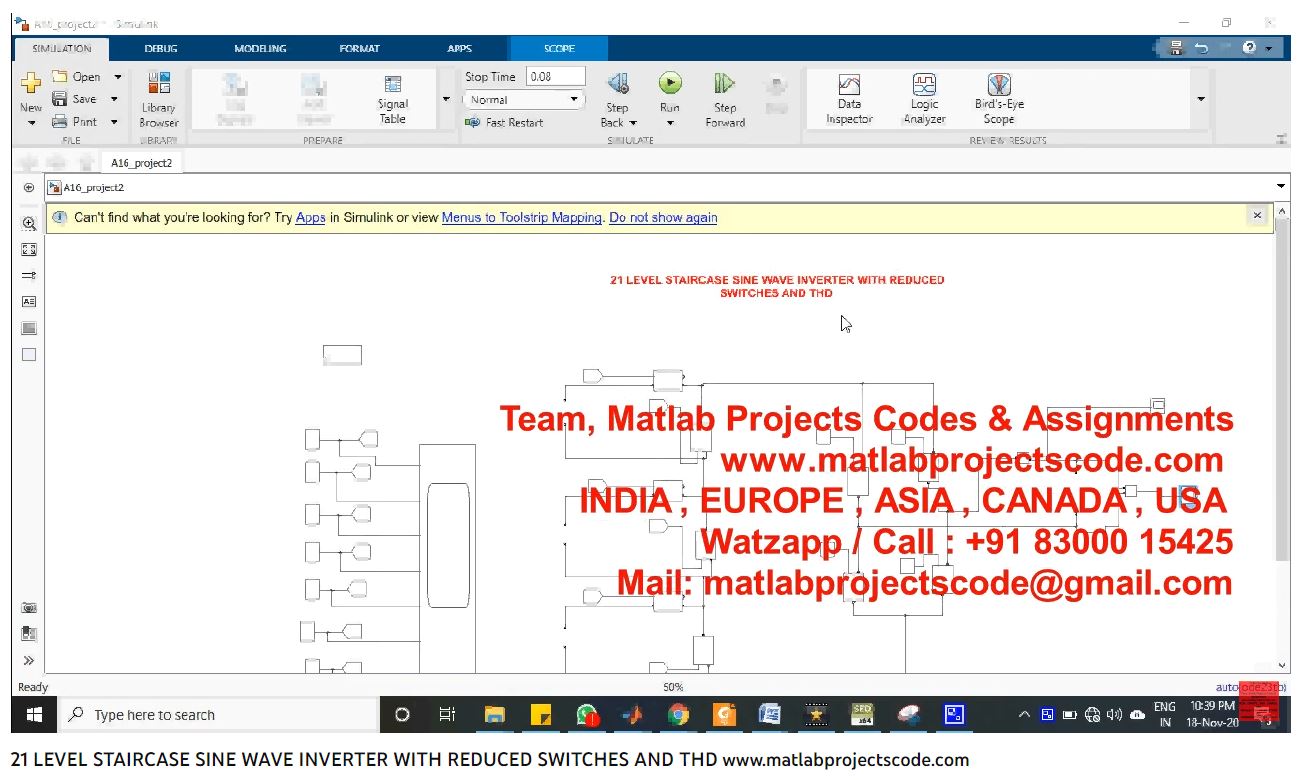Expand the left palette chevrons
The image size is (1303, 780).
pyautogui.click(x=29, y=661)
